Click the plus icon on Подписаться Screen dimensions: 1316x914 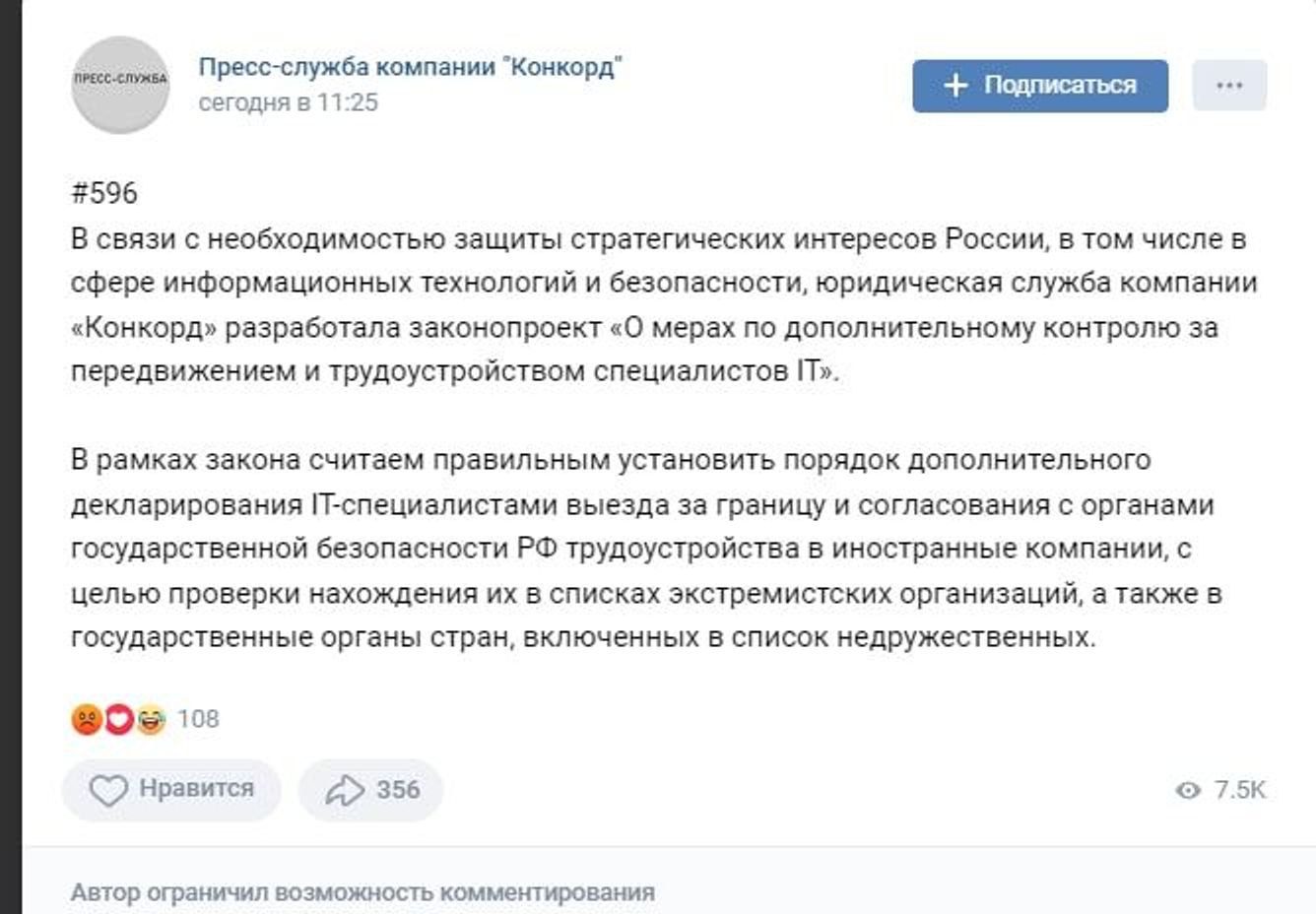[x=955, y=86]
